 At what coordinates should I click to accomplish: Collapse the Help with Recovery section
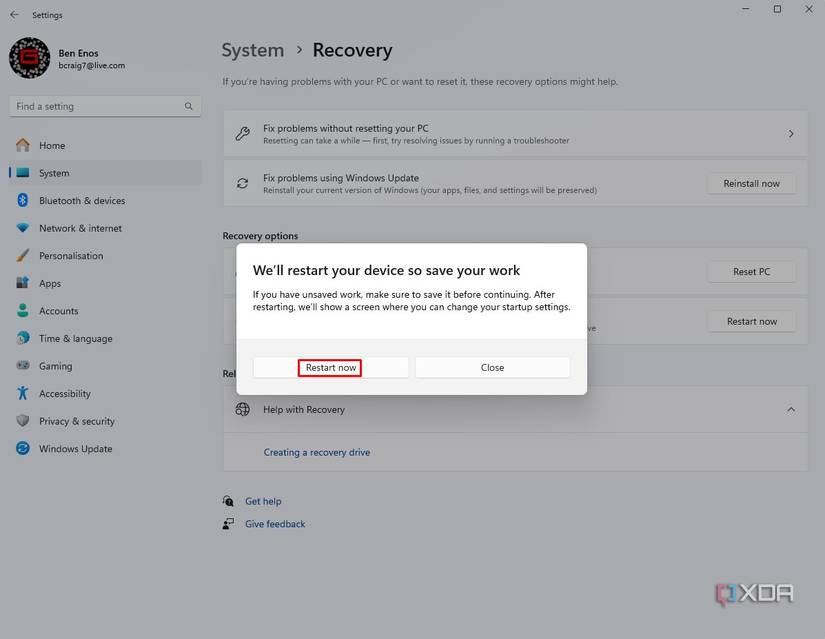tap(791, 410)
